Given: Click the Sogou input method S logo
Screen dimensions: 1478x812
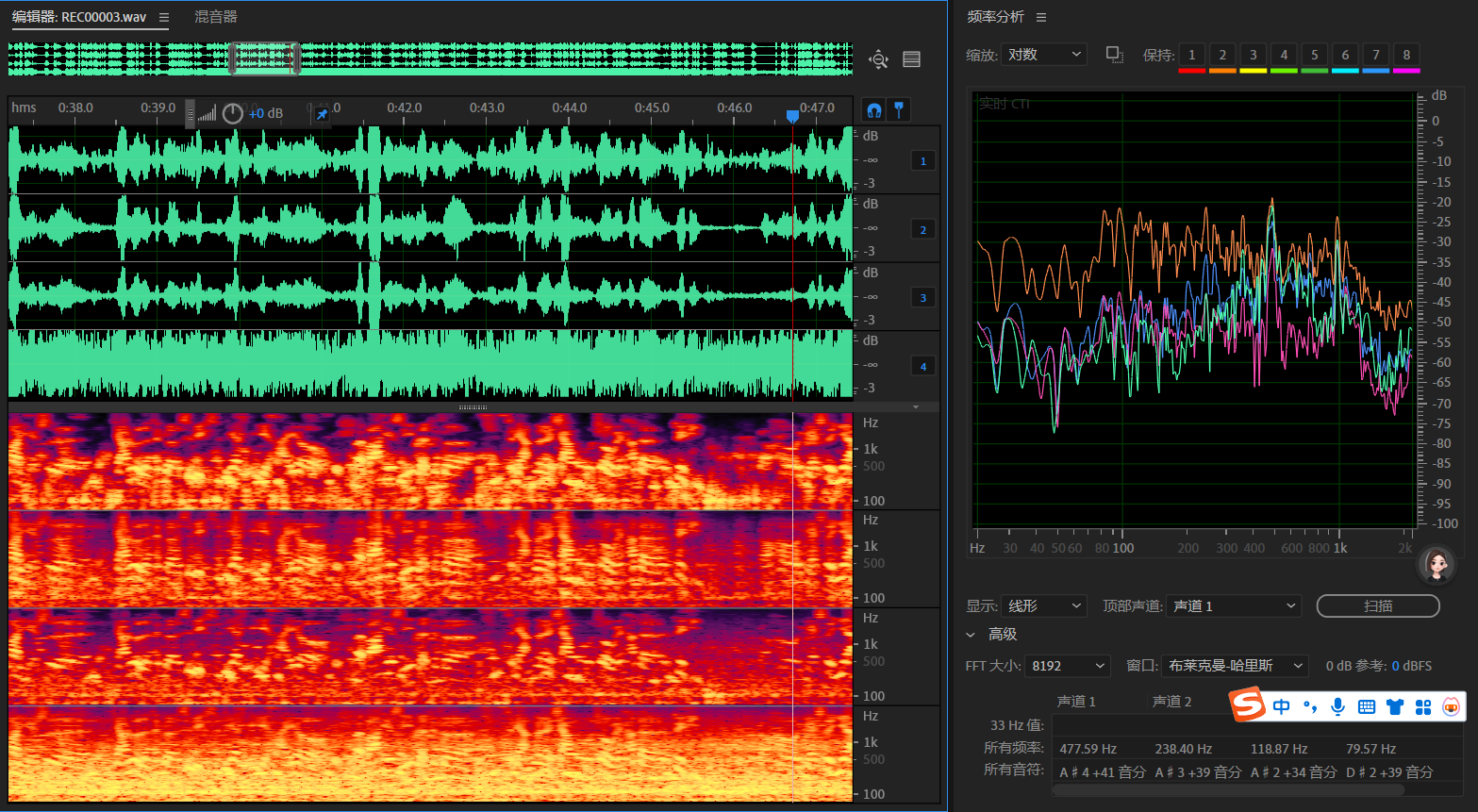Looking at the screenshot, I should pyautogui.click(x=1248, y=704).
